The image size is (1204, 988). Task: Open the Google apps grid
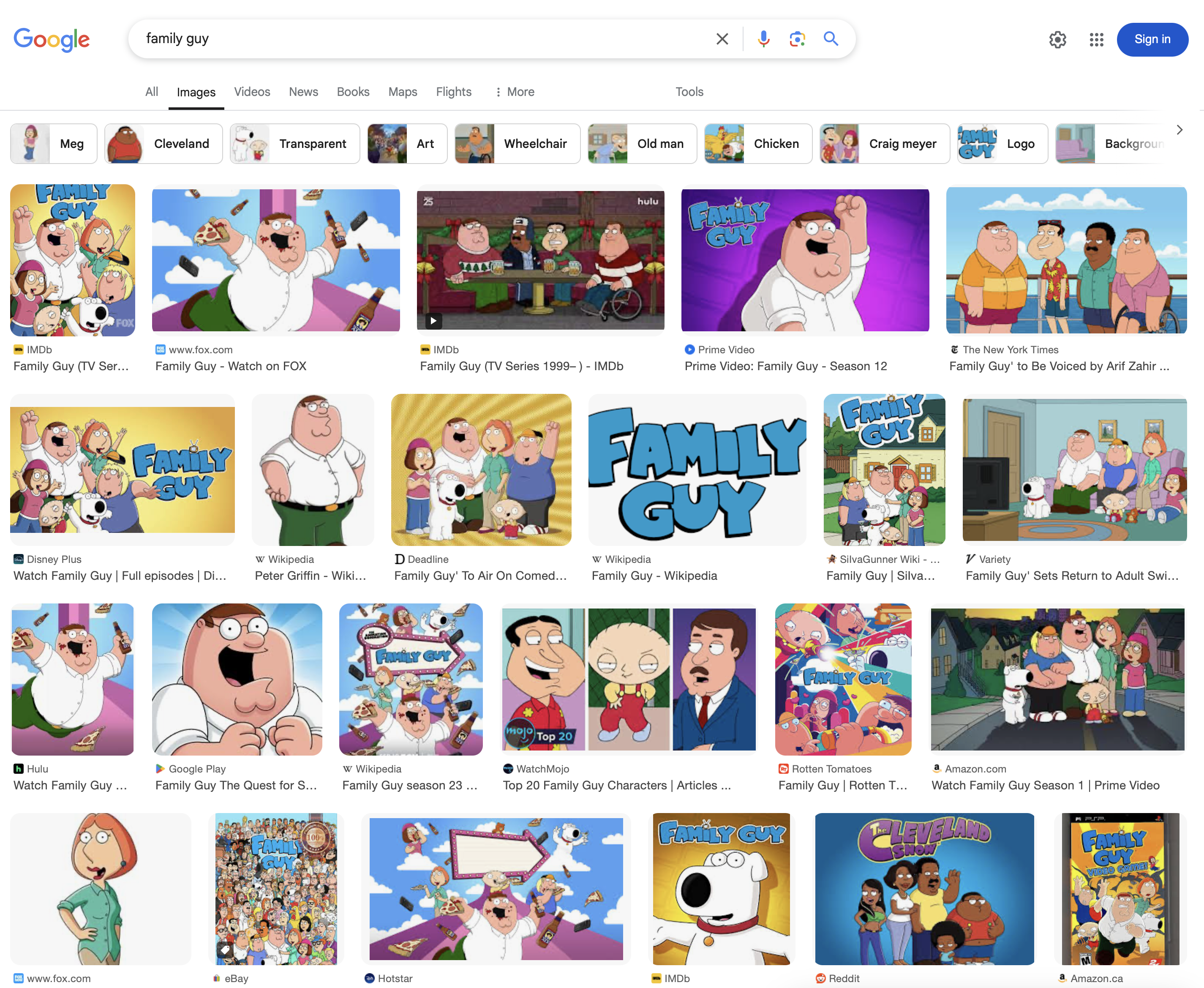click(1096, 39)
